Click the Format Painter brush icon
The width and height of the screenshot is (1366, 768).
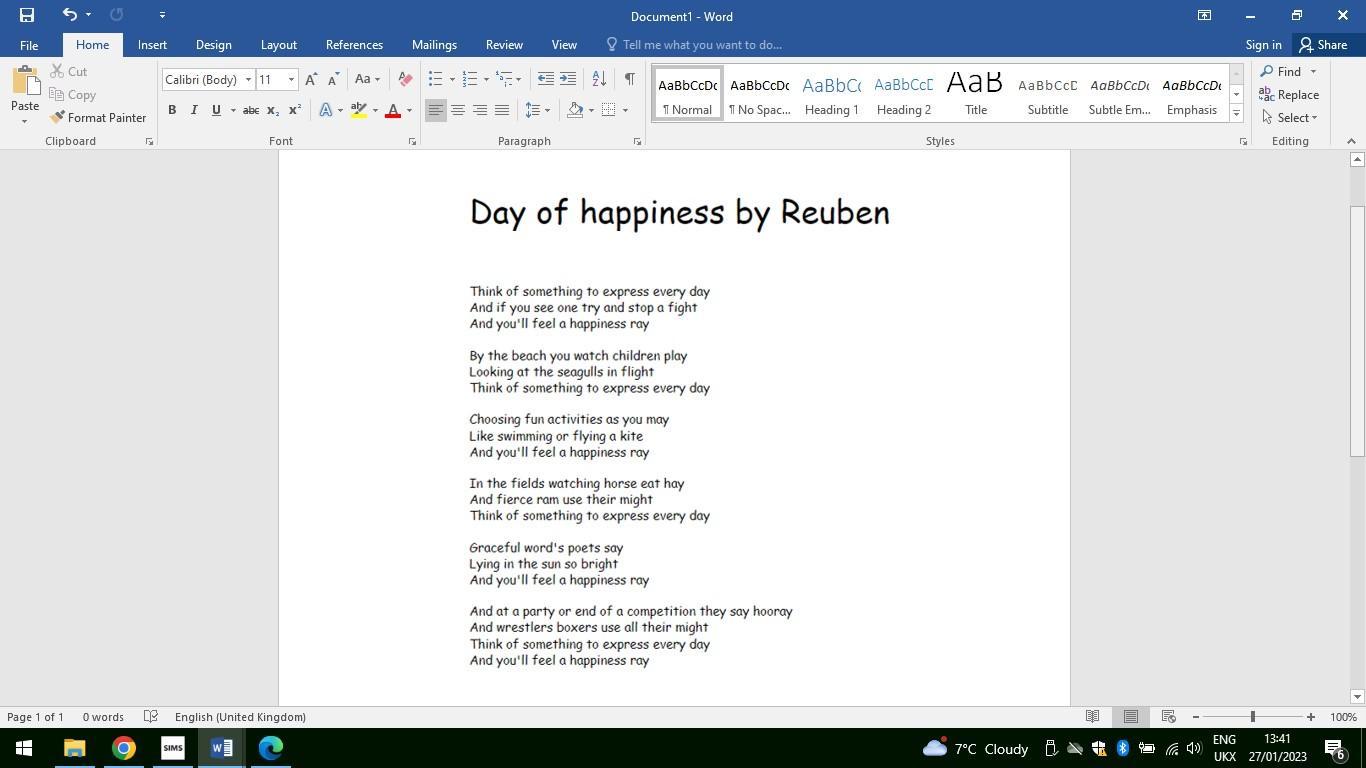click(x=58, y=118)
